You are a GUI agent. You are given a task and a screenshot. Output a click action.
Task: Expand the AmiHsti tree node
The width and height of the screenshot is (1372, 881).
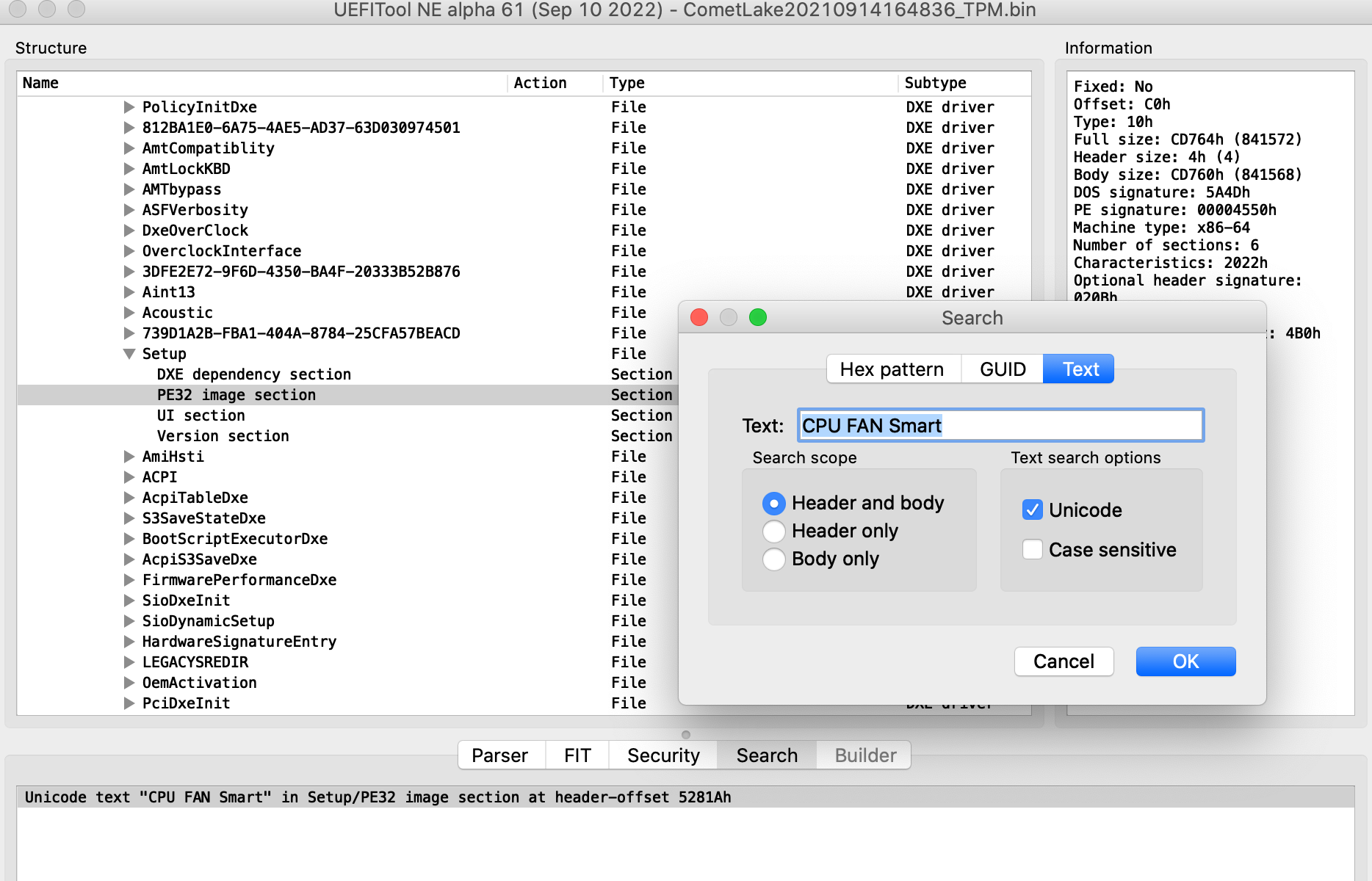point(129,457)
